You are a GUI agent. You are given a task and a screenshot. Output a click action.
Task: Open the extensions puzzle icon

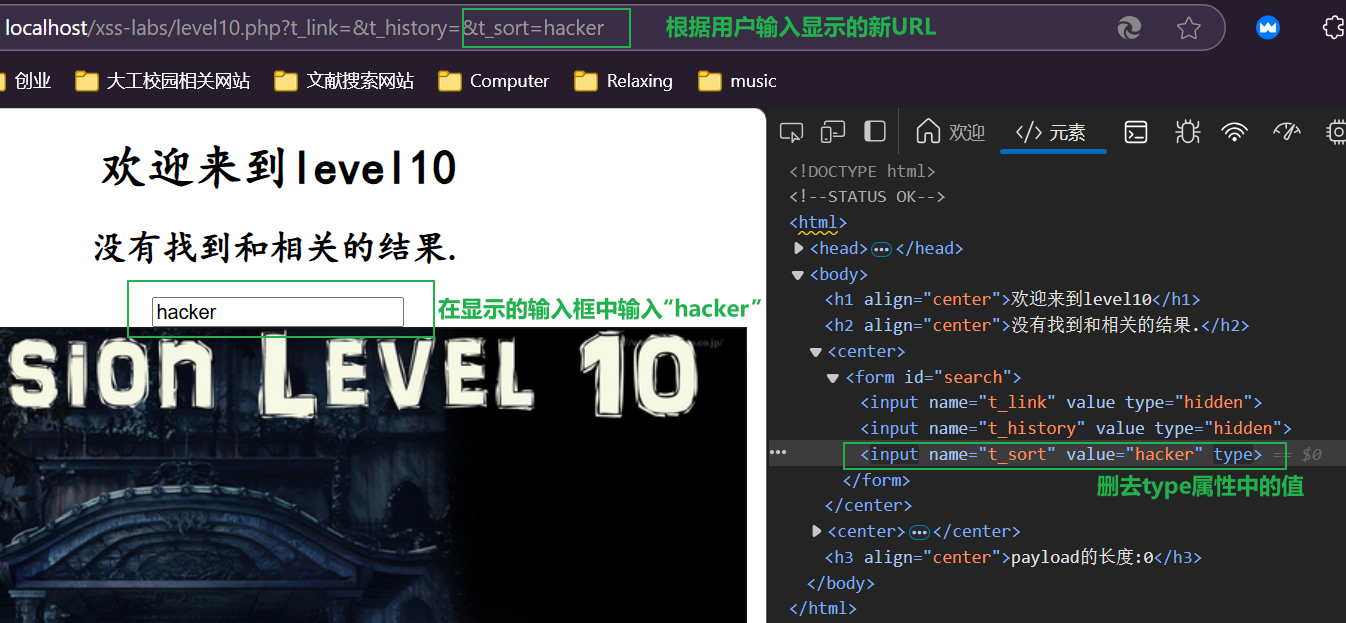click(x=1333, y=28)
